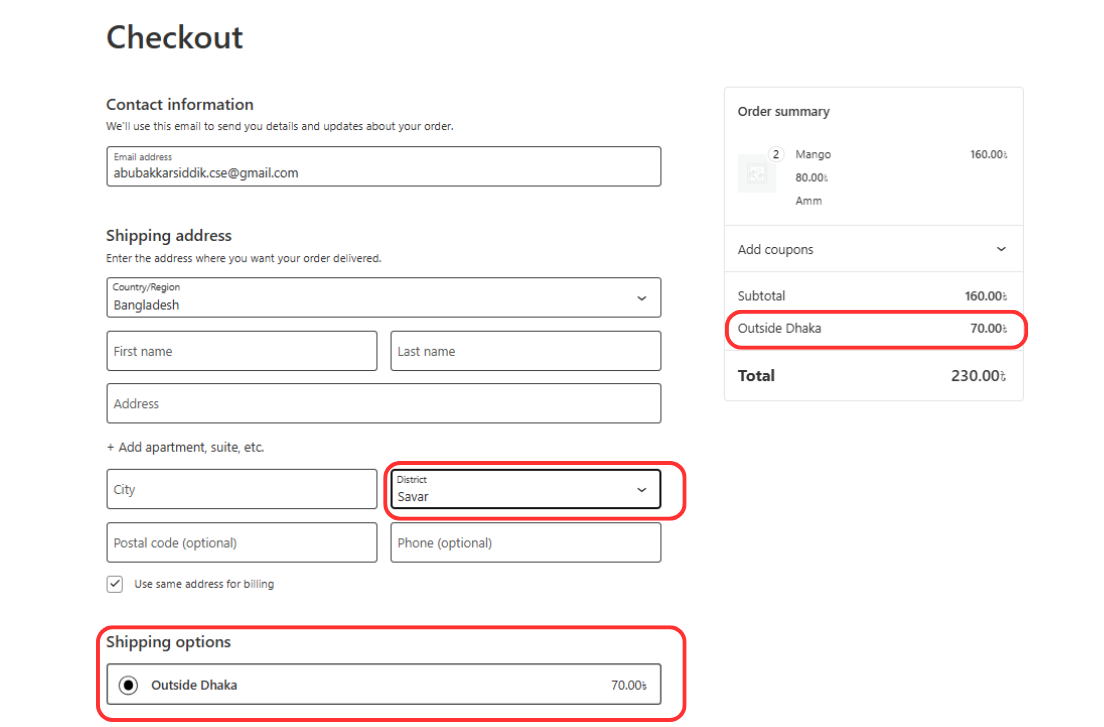Click the quantity badge on Mango item

point(775,154)
